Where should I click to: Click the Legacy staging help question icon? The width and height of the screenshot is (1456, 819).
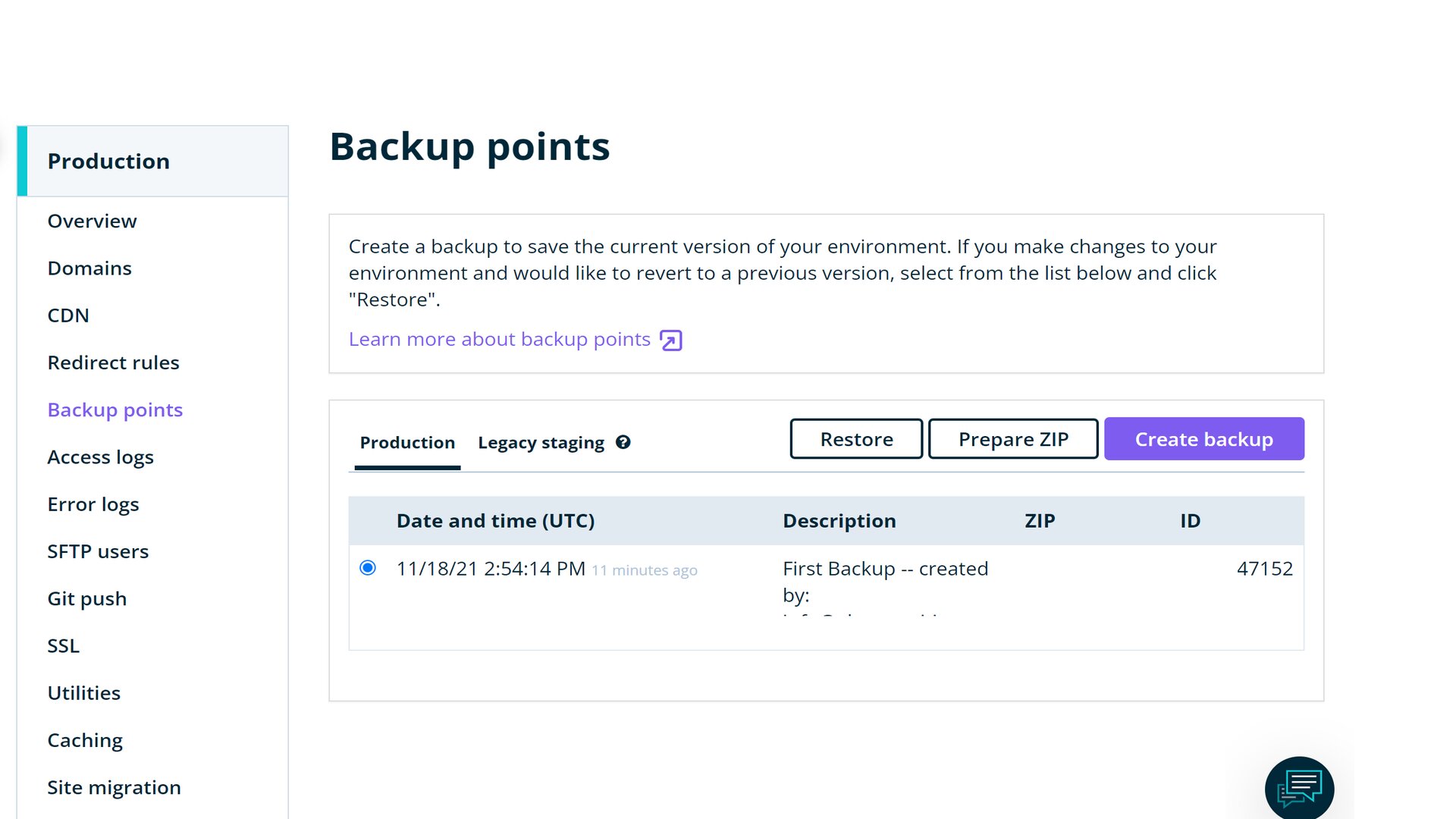click(x=623, y=442)
